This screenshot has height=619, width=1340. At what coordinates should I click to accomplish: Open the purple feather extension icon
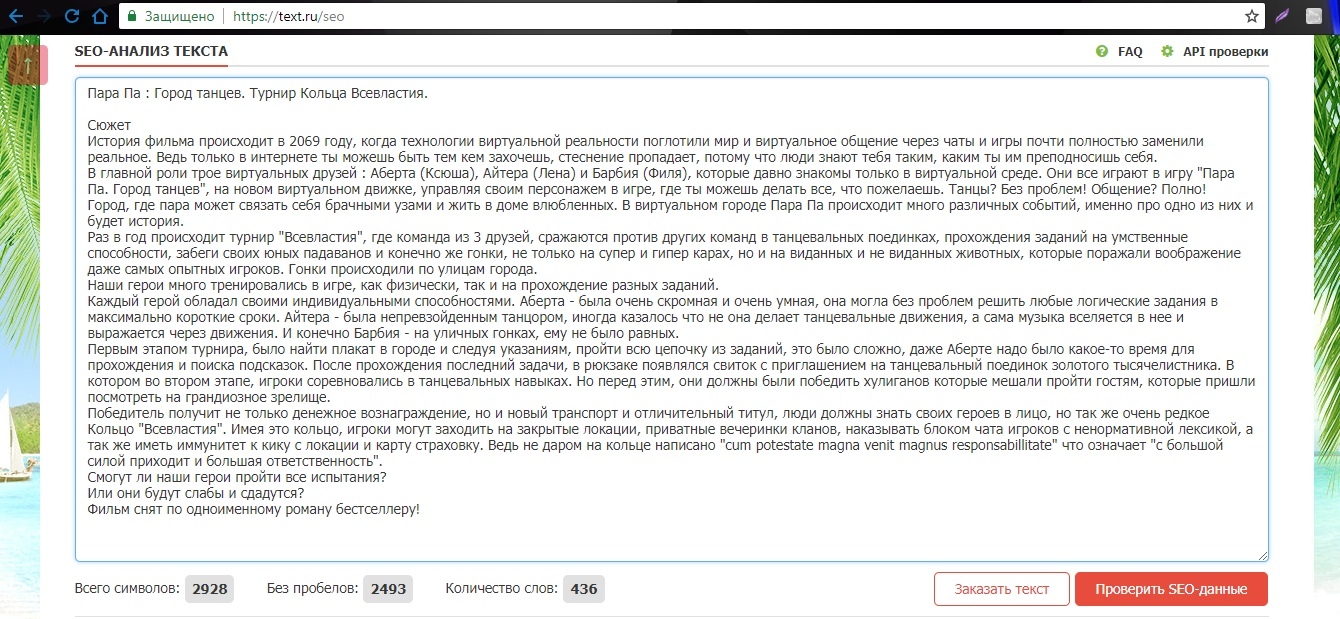point(1282,17)
